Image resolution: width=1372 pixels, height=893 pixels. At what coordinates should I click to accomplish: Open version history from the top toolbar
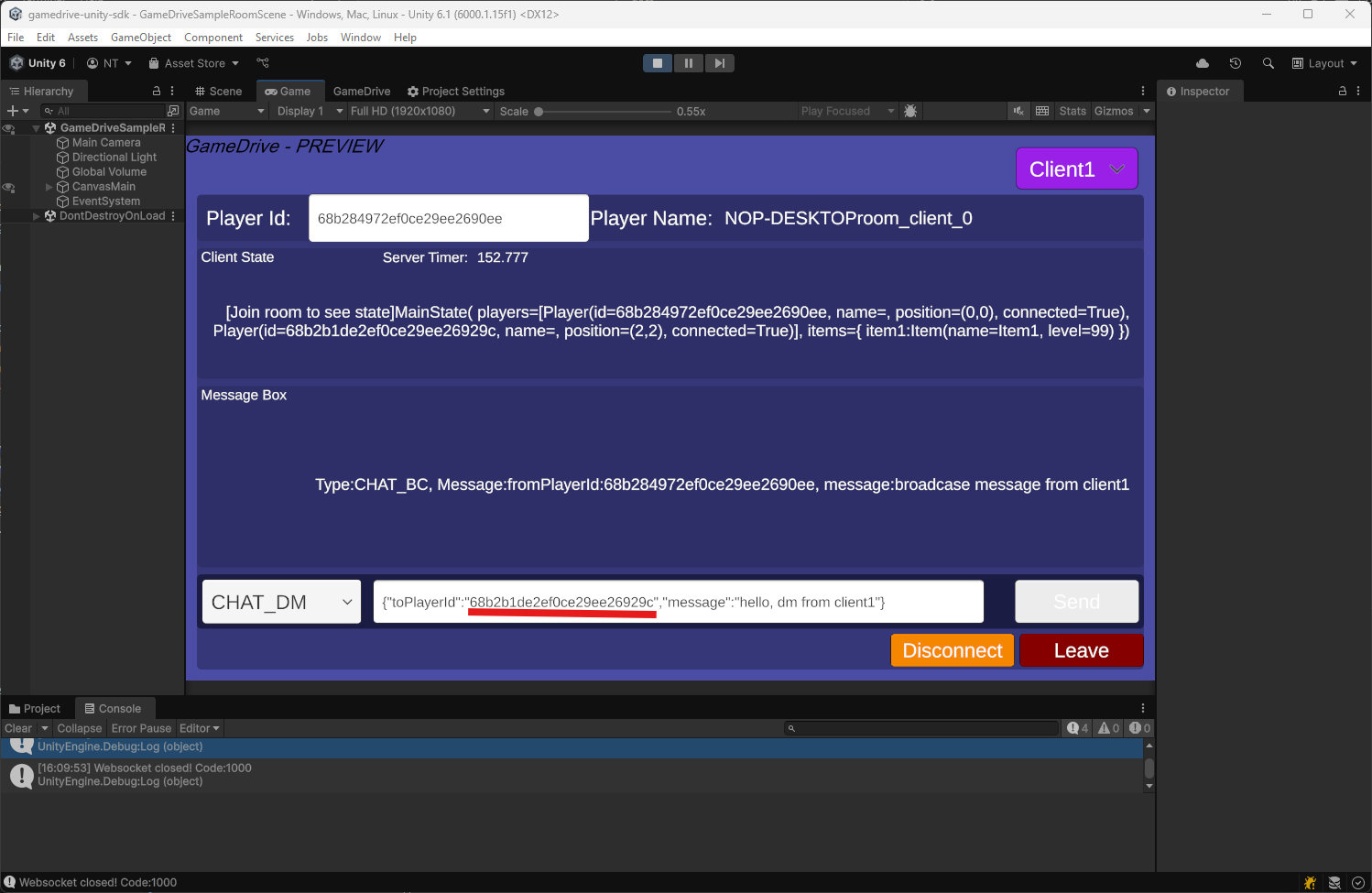click(x=1236, y=62)
